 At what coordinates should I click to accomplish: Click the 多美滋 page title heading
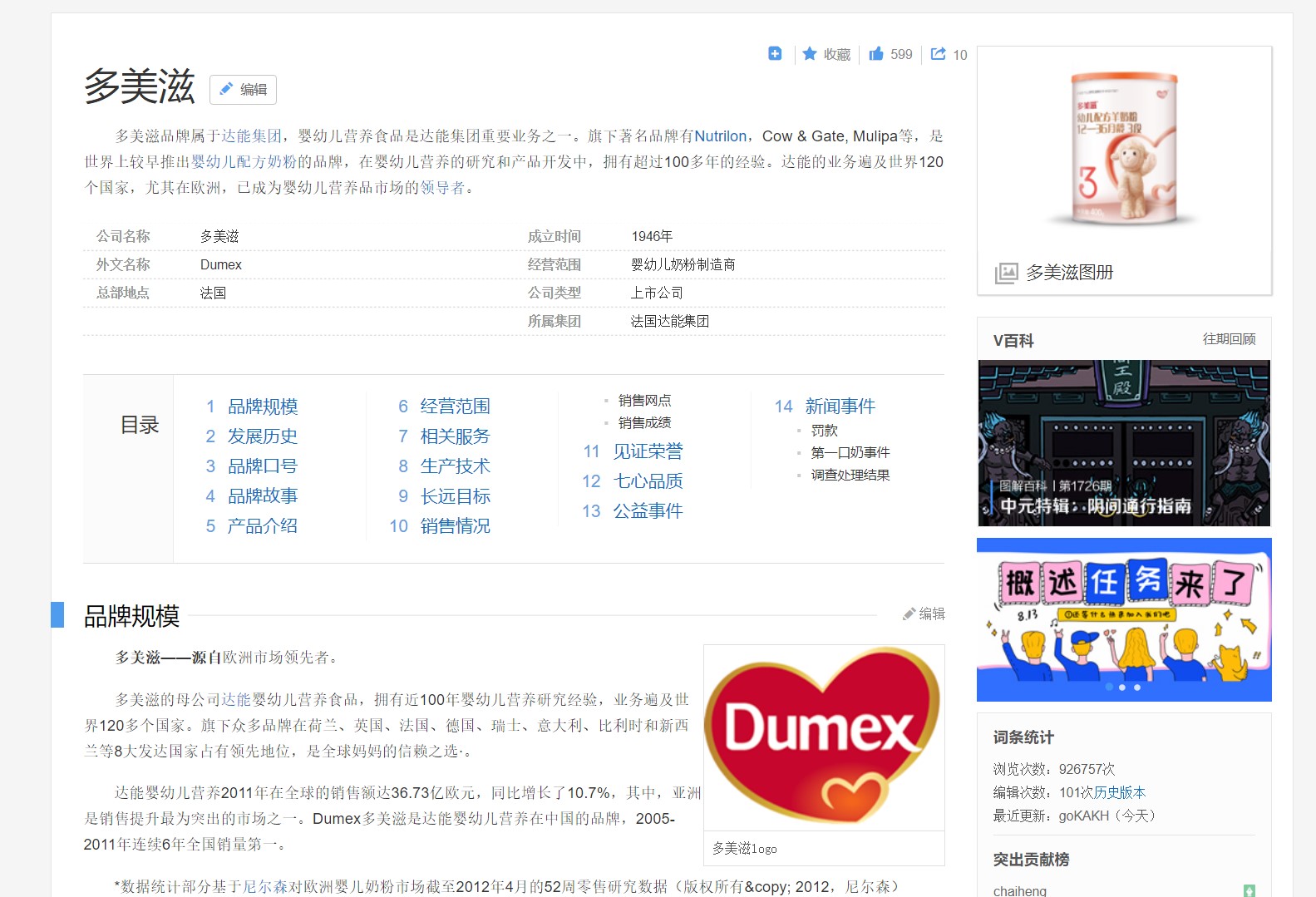(140, 87)
